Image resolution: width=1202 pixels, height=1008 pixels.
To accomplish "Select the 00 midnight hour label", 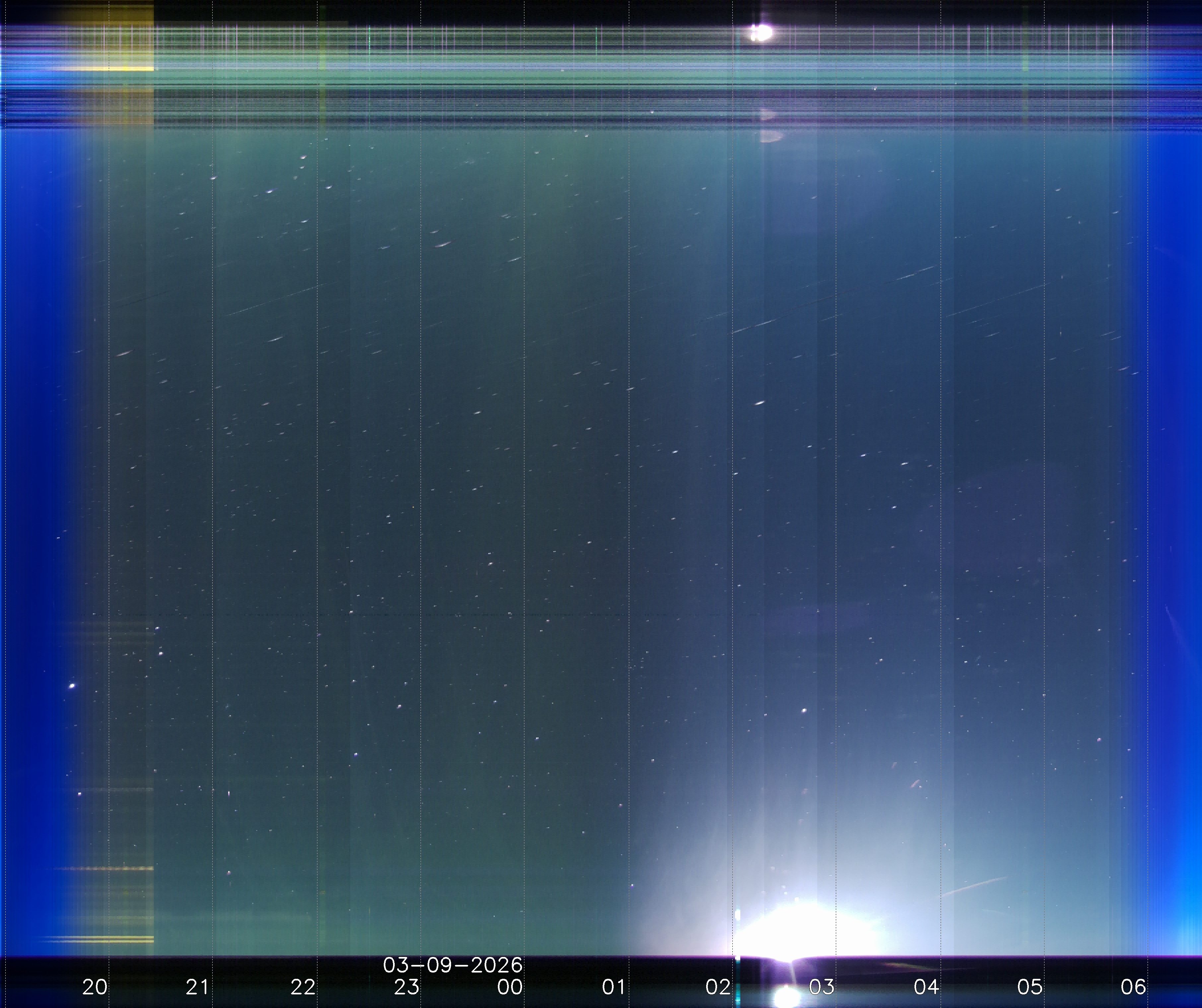I will pyautogui.click(x=510, y=986).
